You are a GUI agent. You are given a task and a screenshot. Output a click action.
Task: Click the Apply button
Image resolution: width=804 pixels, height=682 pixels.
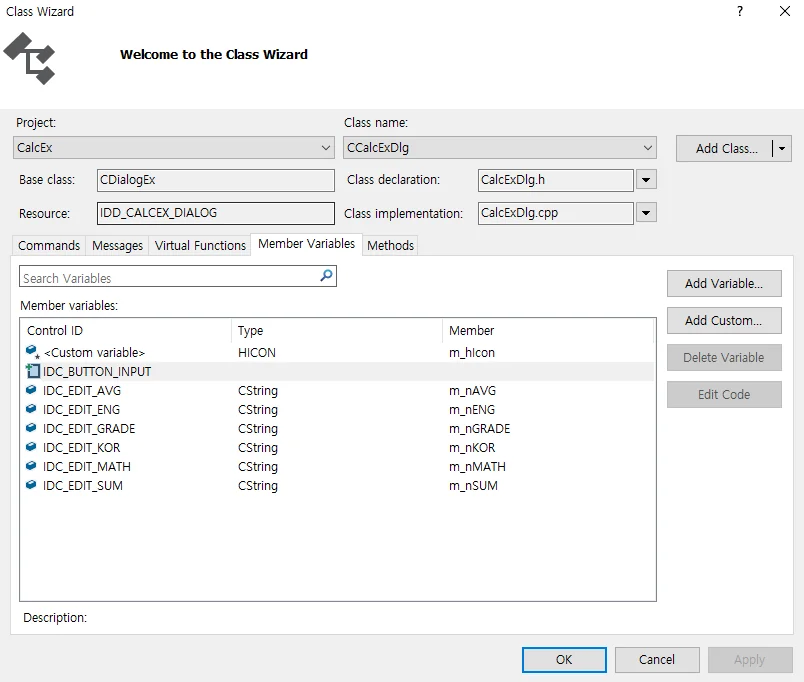[x=750, y=659]
